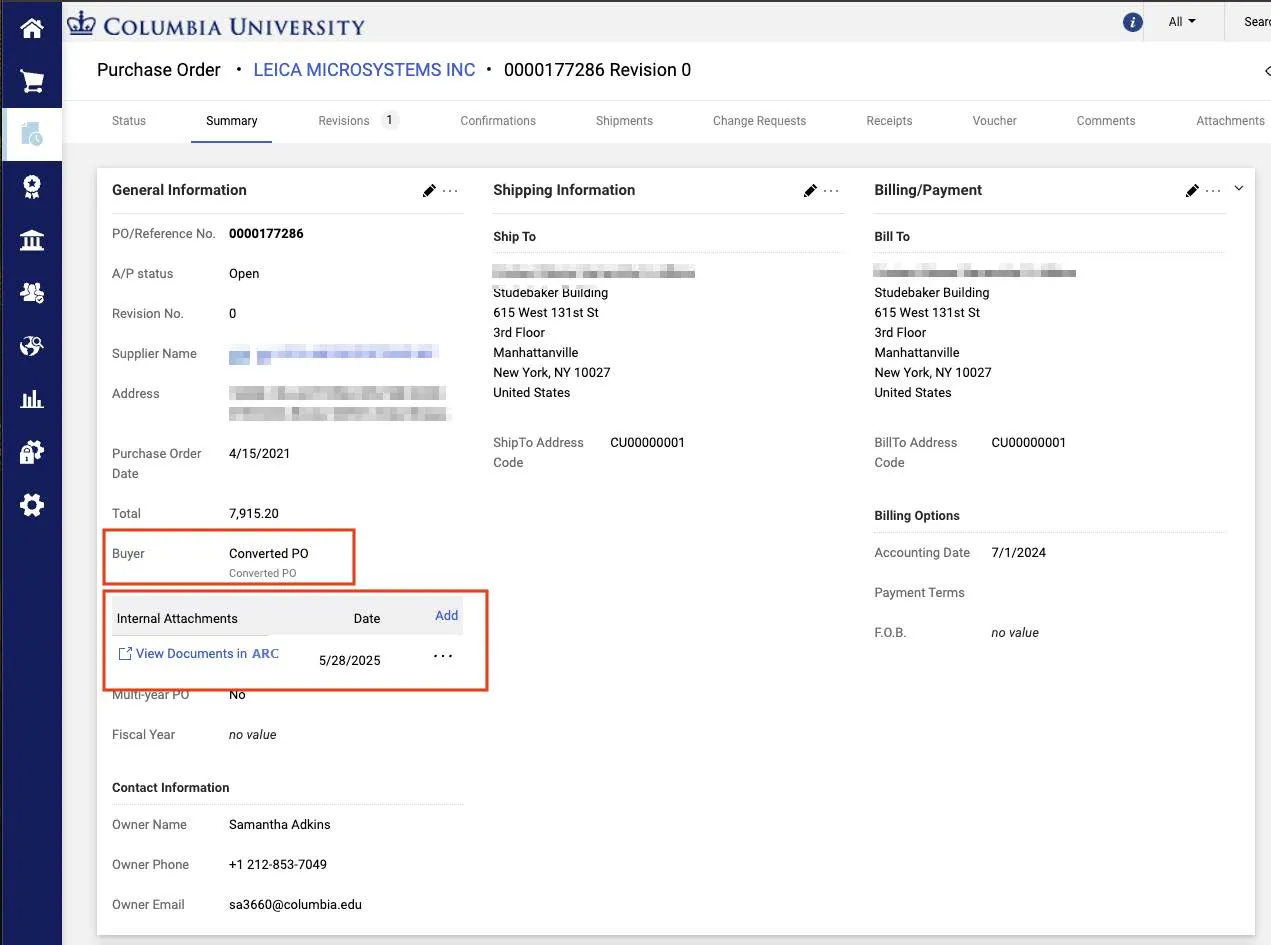Click PO number 0000177286 value
Screen dimensions: 1271x945
(266, 234)
